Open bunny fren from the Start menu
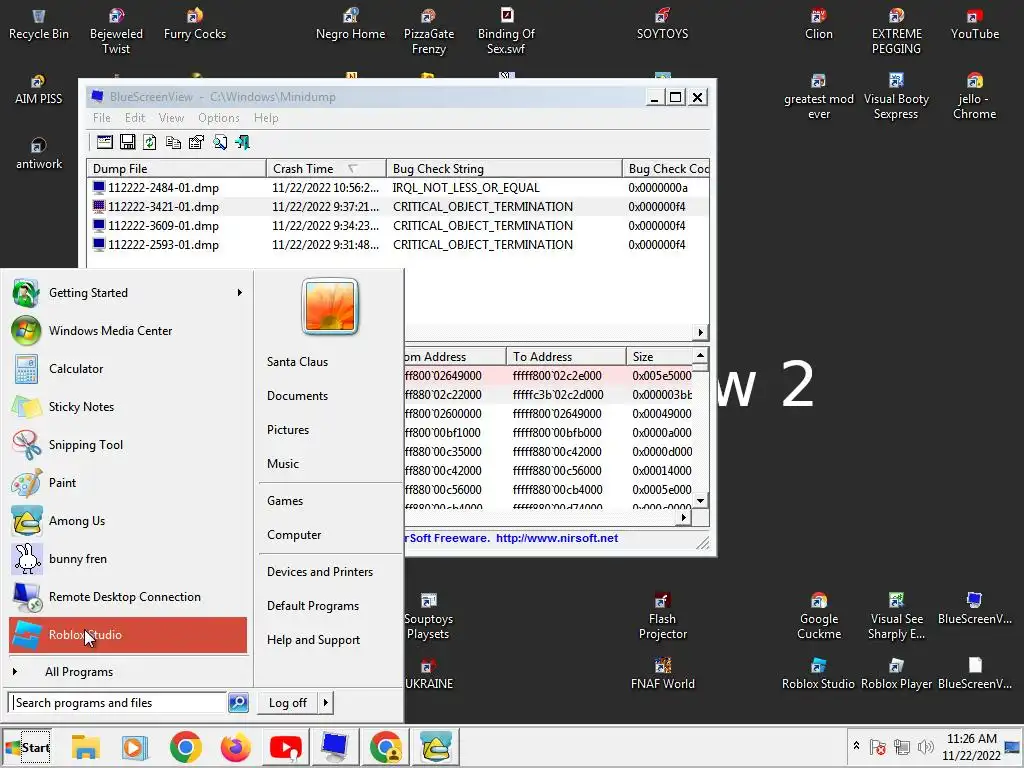This screenshot has width=1024, height=768. coord(128,559)
